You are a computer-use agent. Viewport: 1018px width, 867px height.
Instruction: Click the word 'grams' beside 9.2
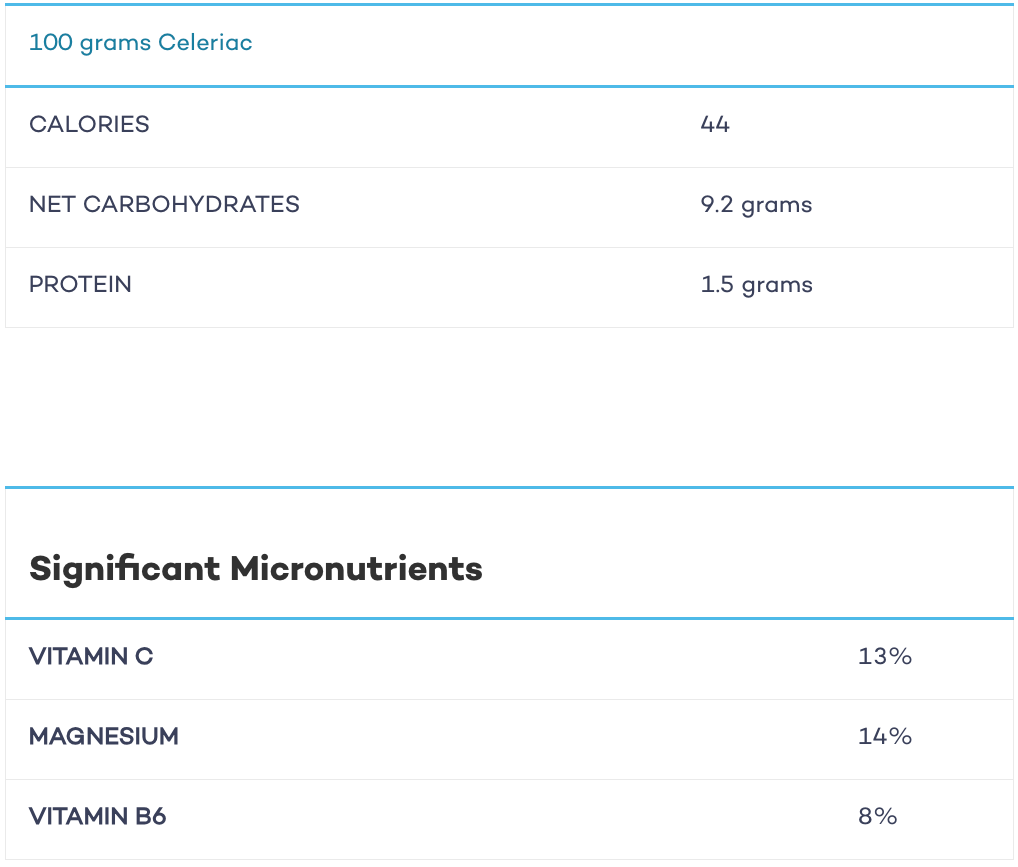[776, 207]
